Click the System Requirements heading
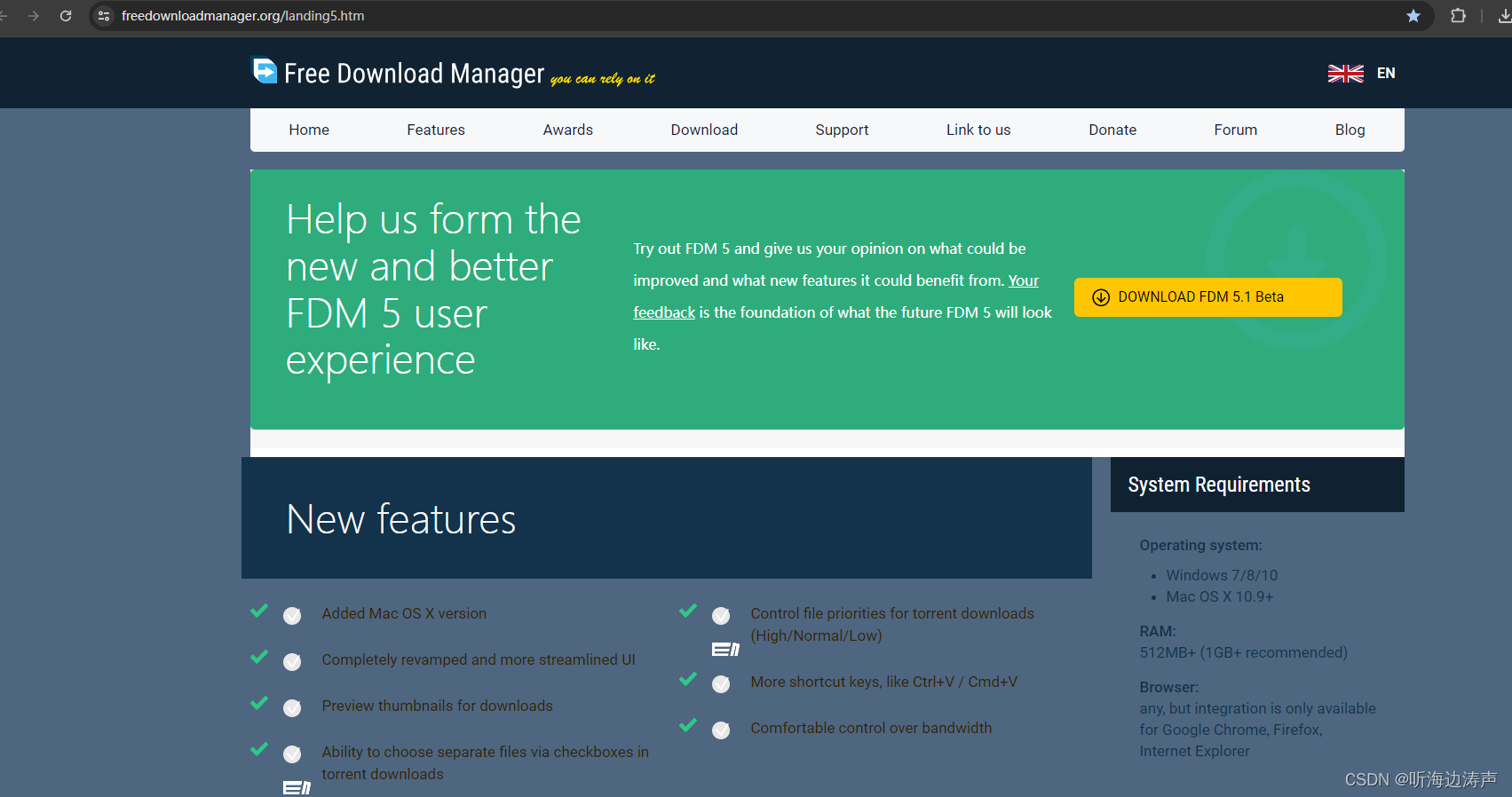Viewport: 1512px width, 797px height. pos(1219,485)
